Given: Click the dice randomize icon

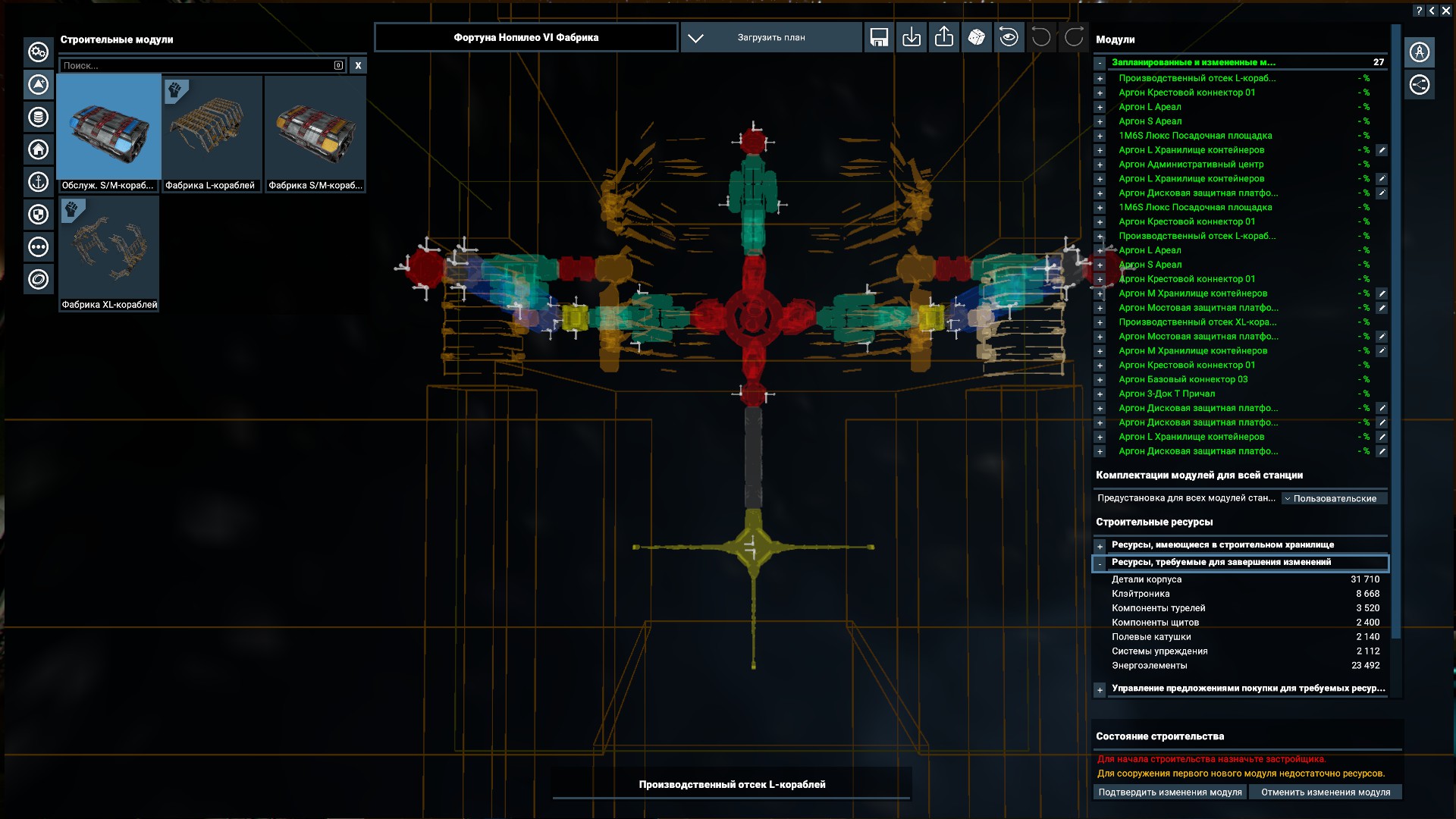Looking at the screenshot, I should (977, 37).
